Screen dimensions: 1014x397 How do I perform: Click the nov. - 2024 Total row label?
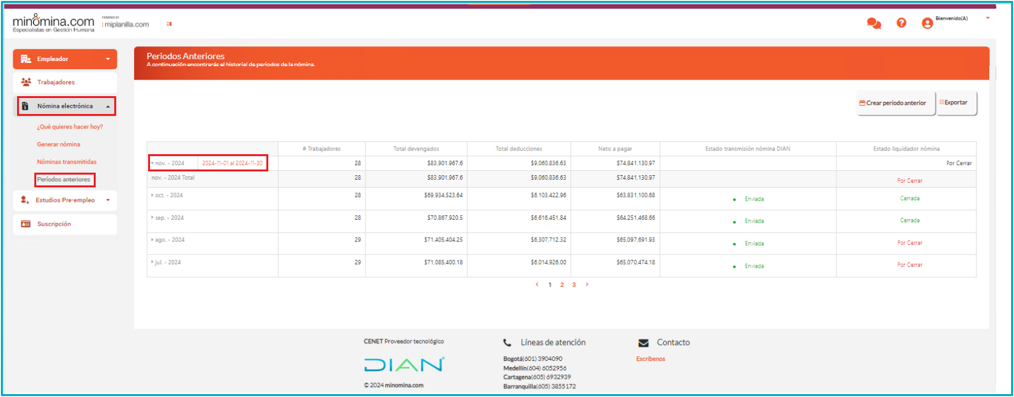click(173, 177)
